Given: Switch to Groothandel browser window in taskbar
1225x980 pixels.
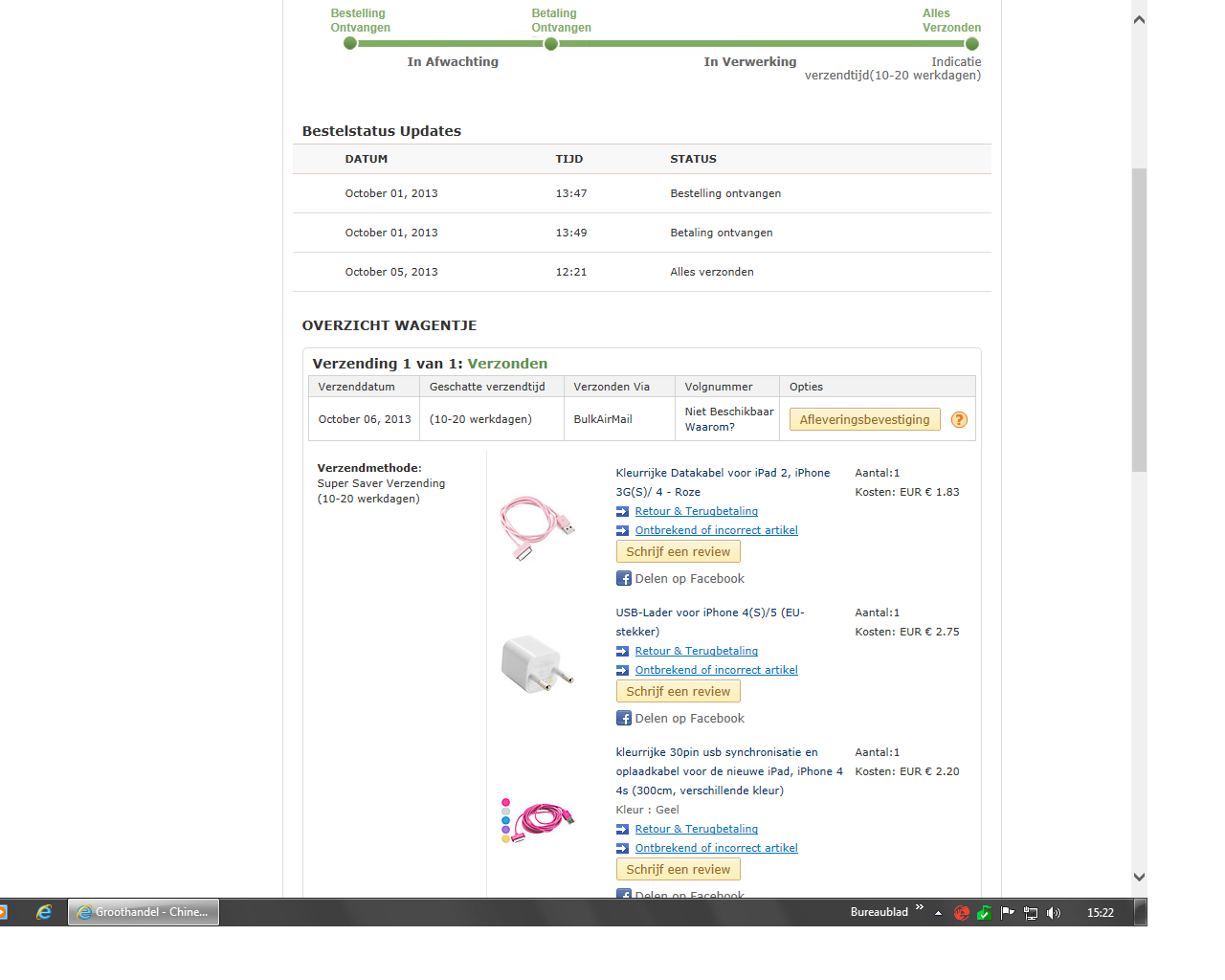Looking at the screenshot, I should tap(144, 912).
